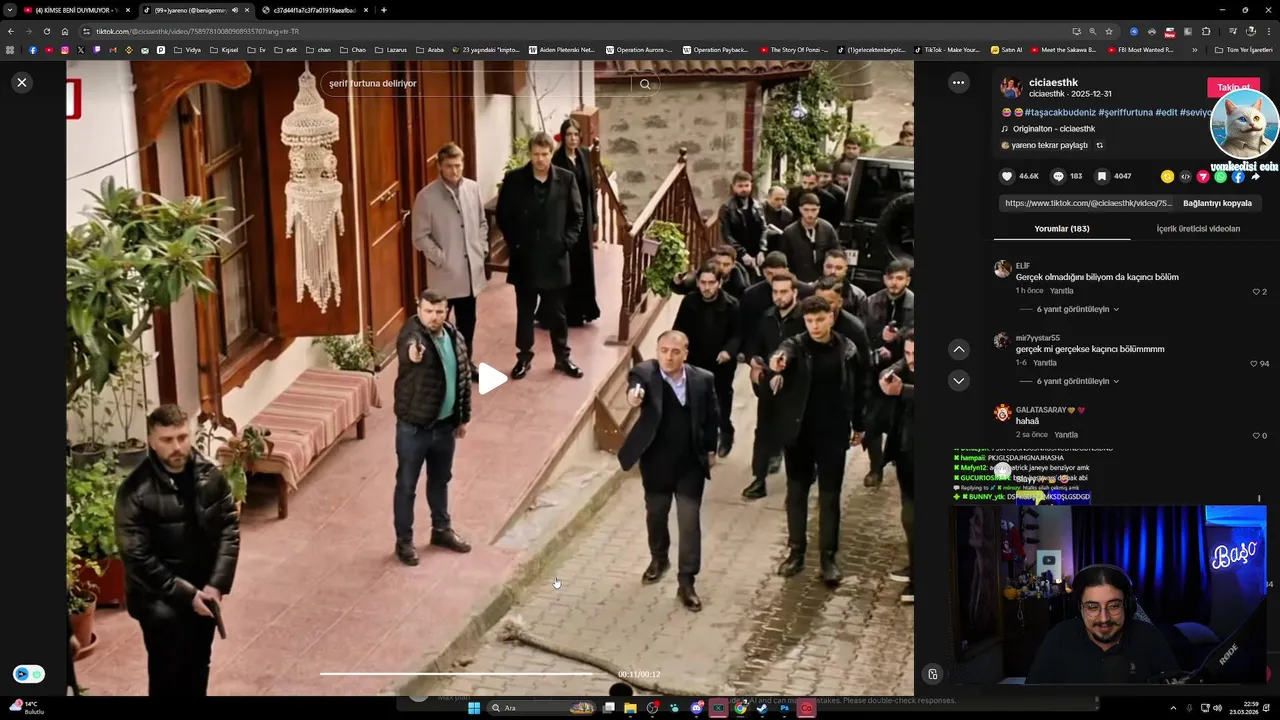This screenshot has width=1280, height=720.
Task: Like ELİF's comment heart
Action: pos(1256,292)
